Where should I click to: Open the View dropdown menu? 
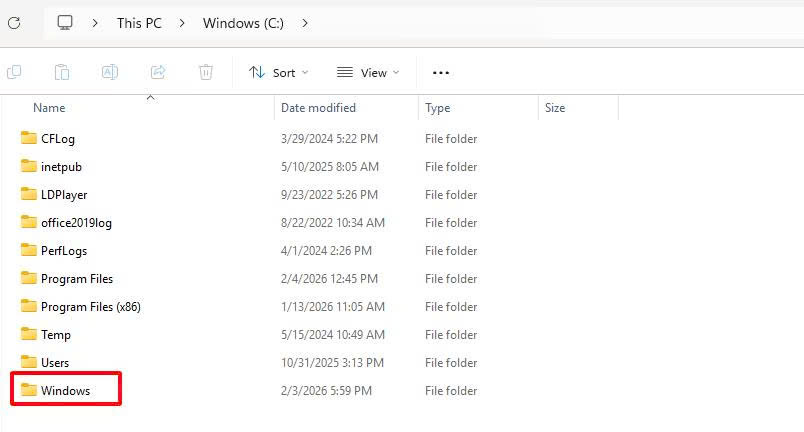[368, 72]
